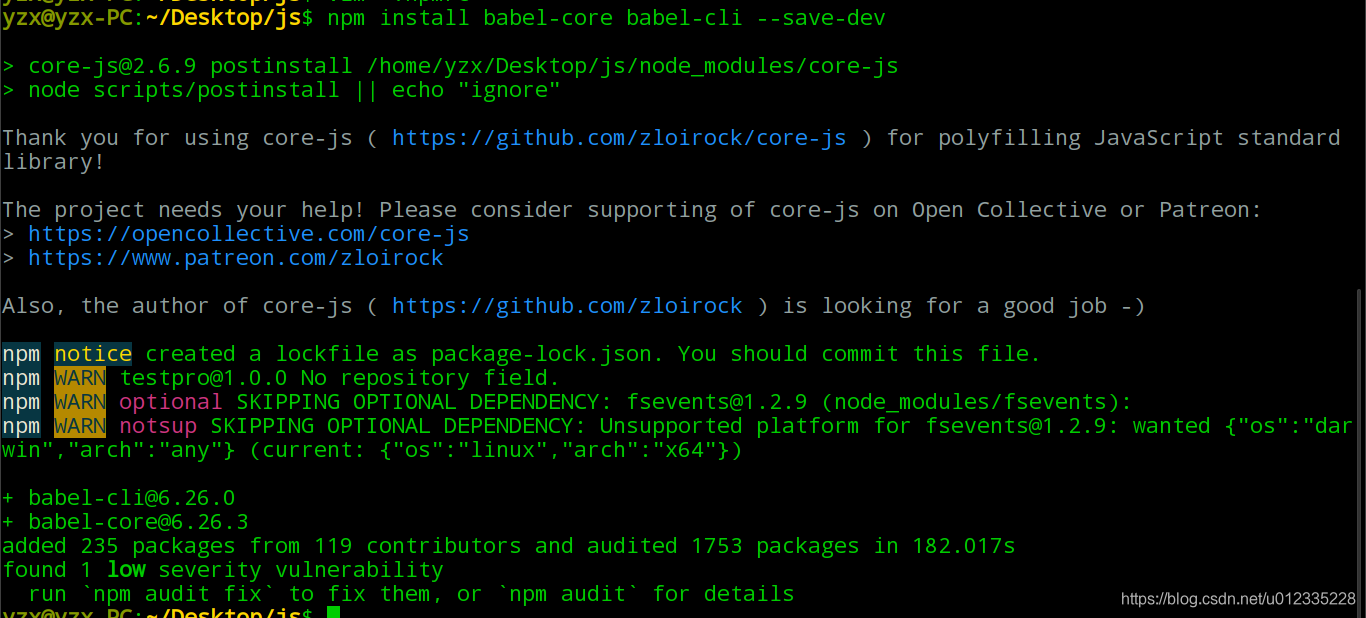This screenshot has width=1366, height=618.
Task: Click the highlighted 'notice' label
Action: 93,354
